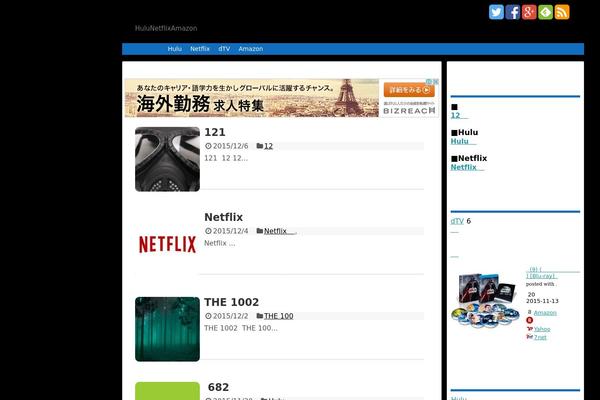600x400 pixels.
Task: Open the dTV link in the sidebar
Action: [x=457, y=221]
